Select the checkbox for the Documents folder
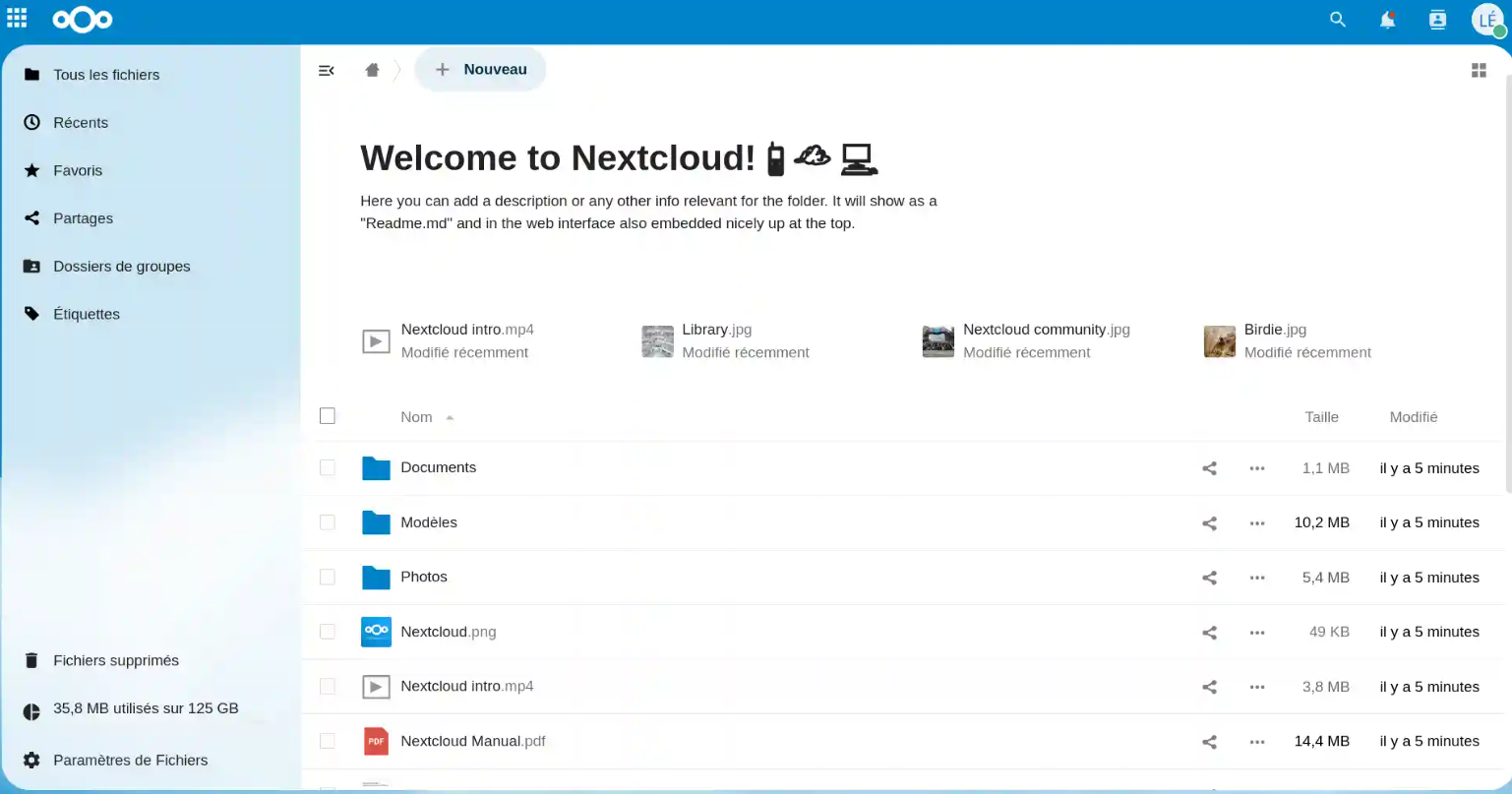1512x794 pixels. [x=328, y=467]
